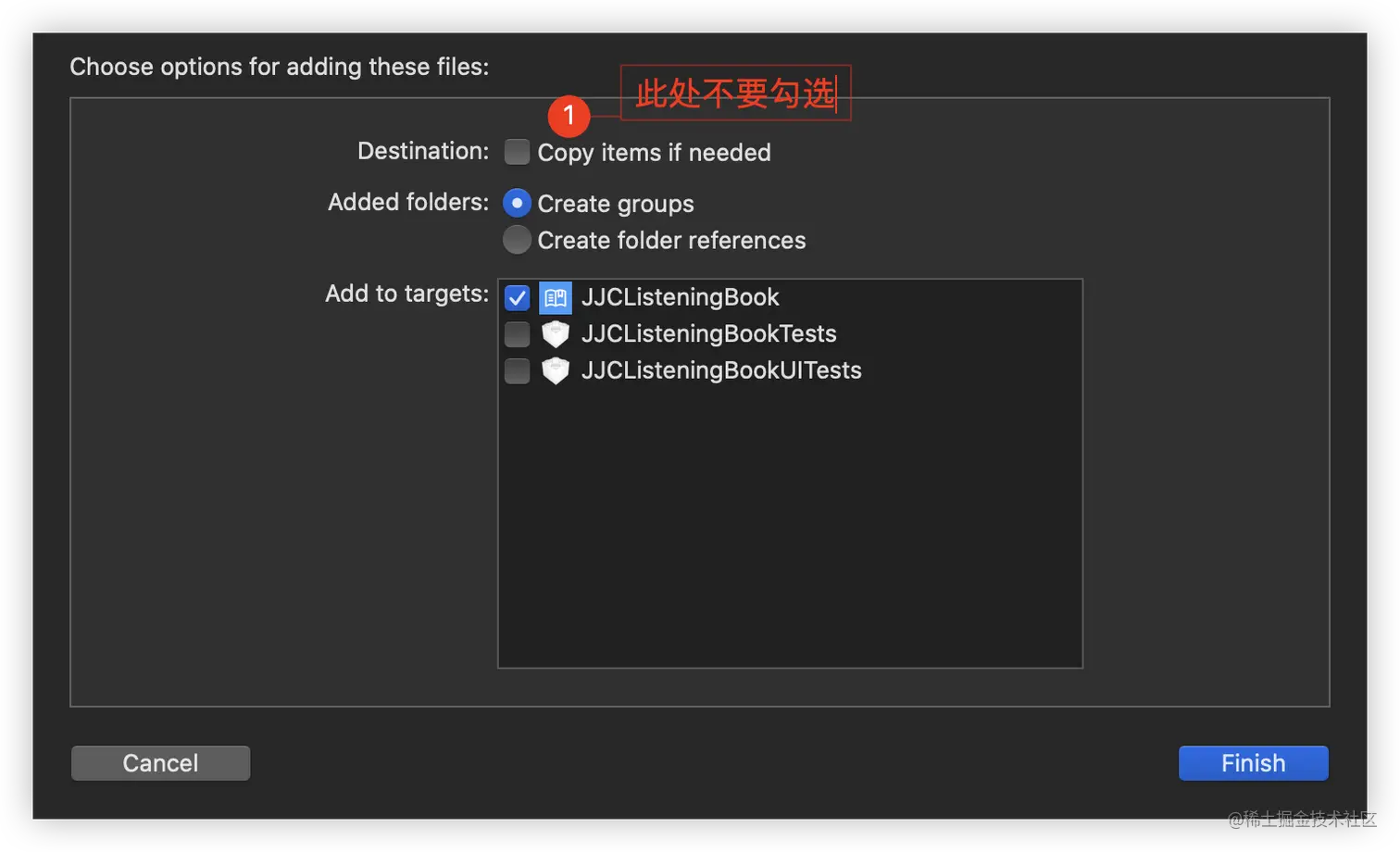Enable the Copy items if needed checkbox

[517, 152]
